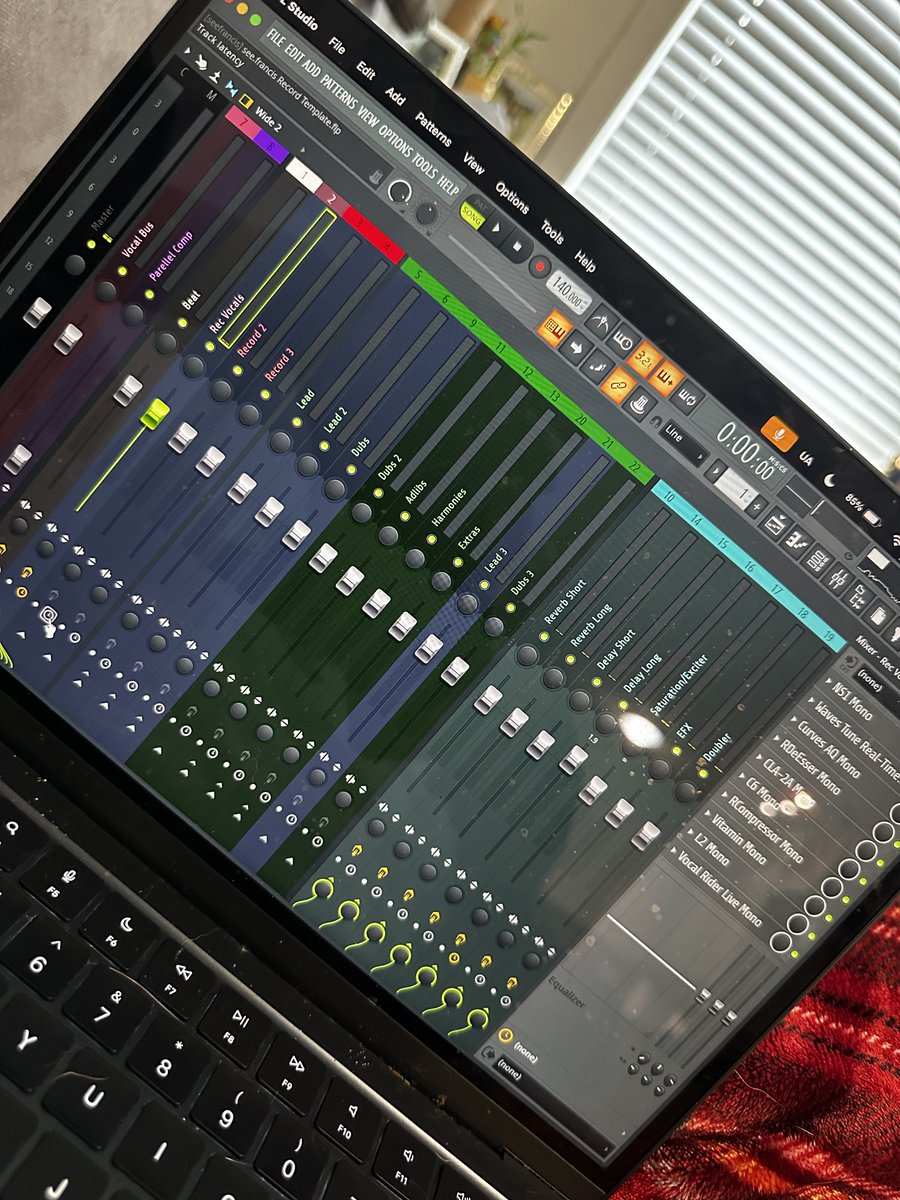Open the mixer view icon

838,578
